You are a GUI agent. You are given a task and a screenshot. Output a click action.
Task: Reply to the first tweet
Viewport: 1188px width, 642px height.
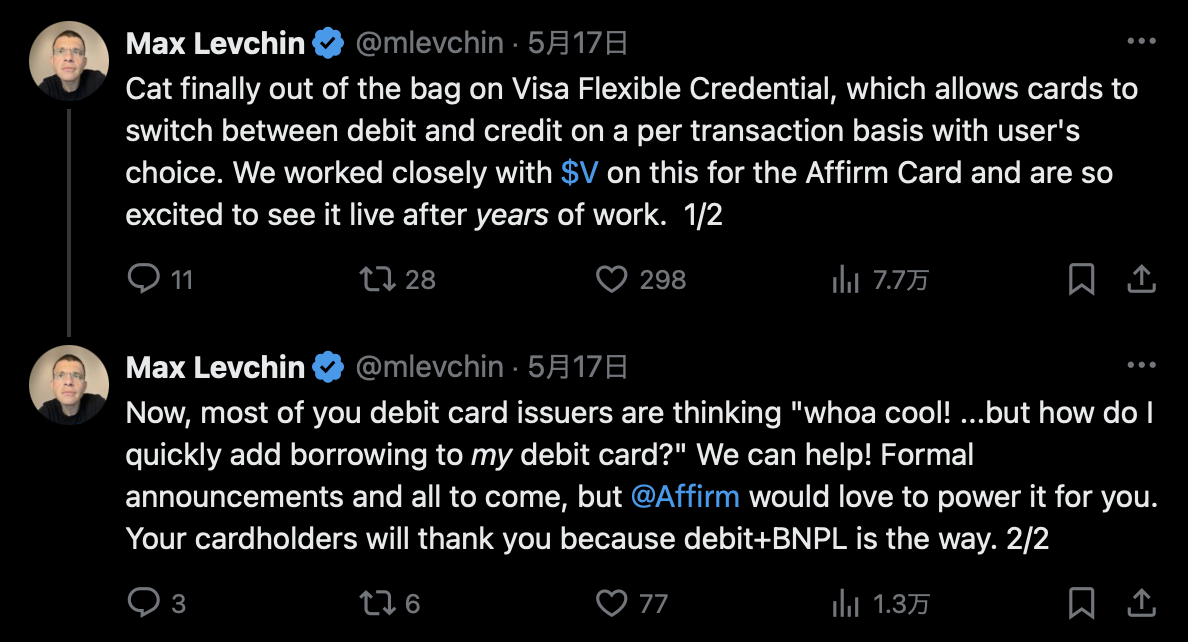point(143,280)
